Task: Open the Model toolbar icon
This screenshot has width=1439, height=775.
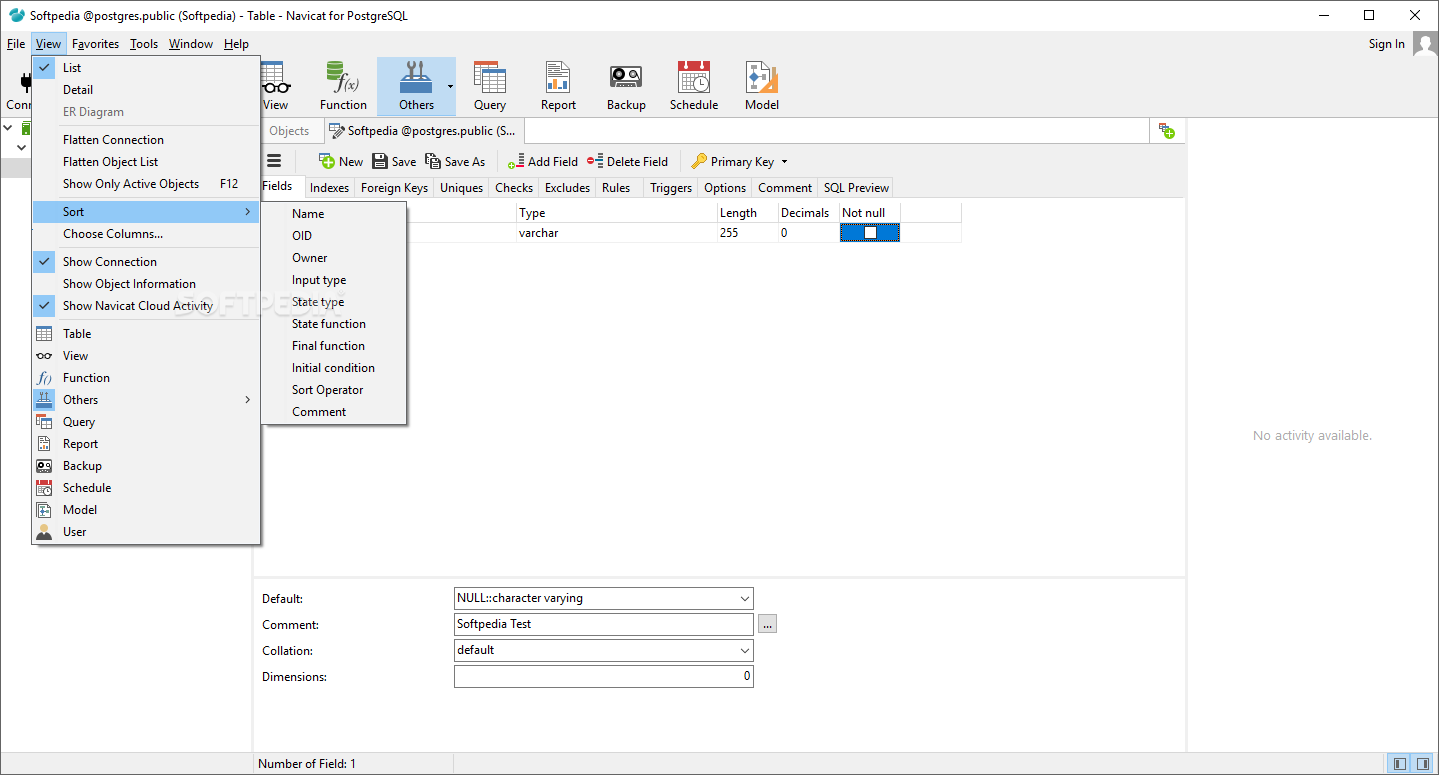Action: point(762,86)
